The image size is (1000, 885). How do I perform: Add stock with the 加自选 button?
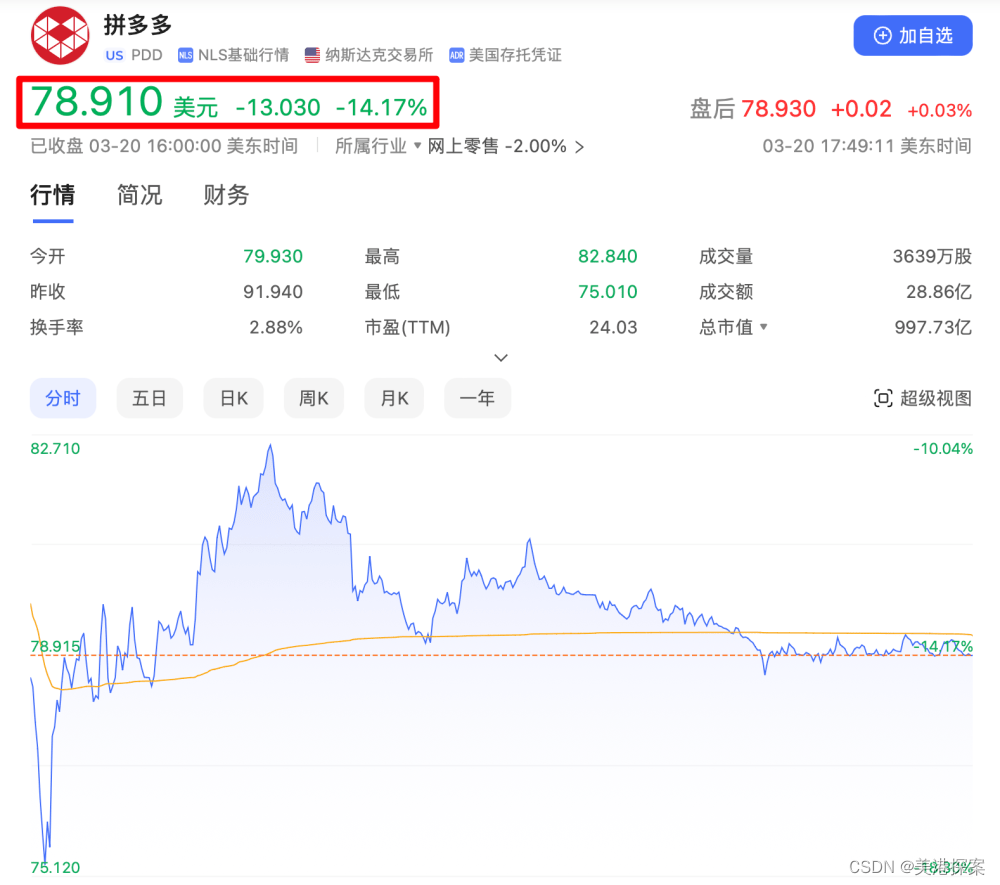coord(913,36)
